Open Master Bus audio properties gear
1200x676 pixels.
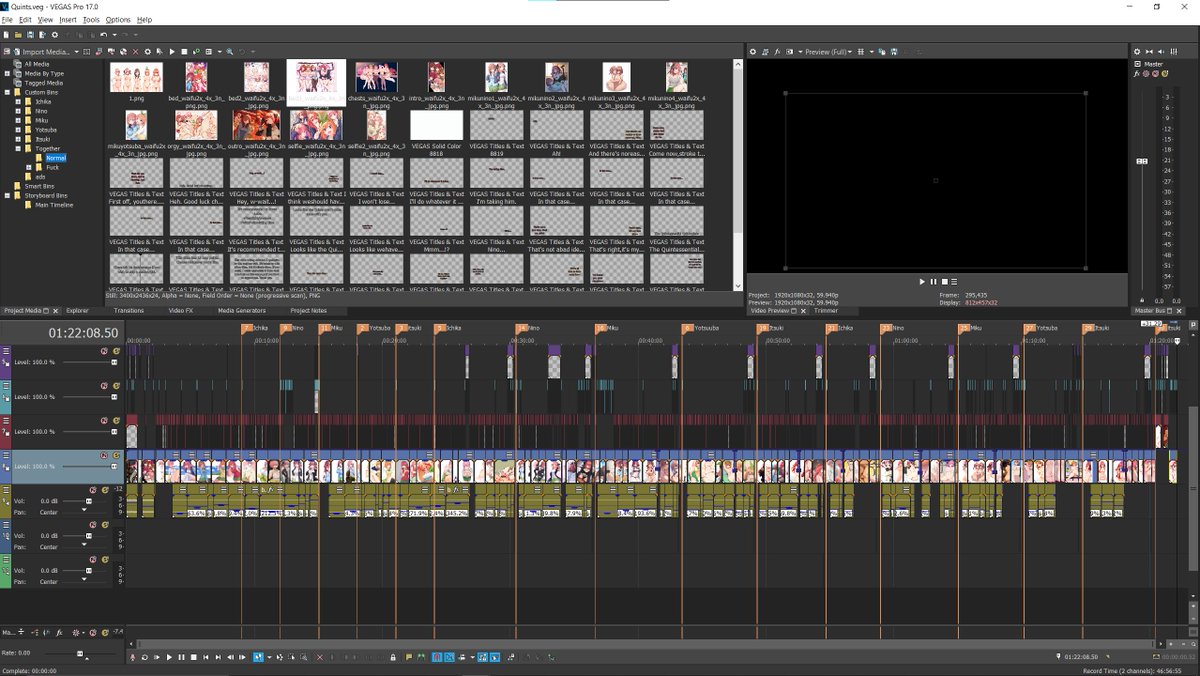[x=1137, y=52]
